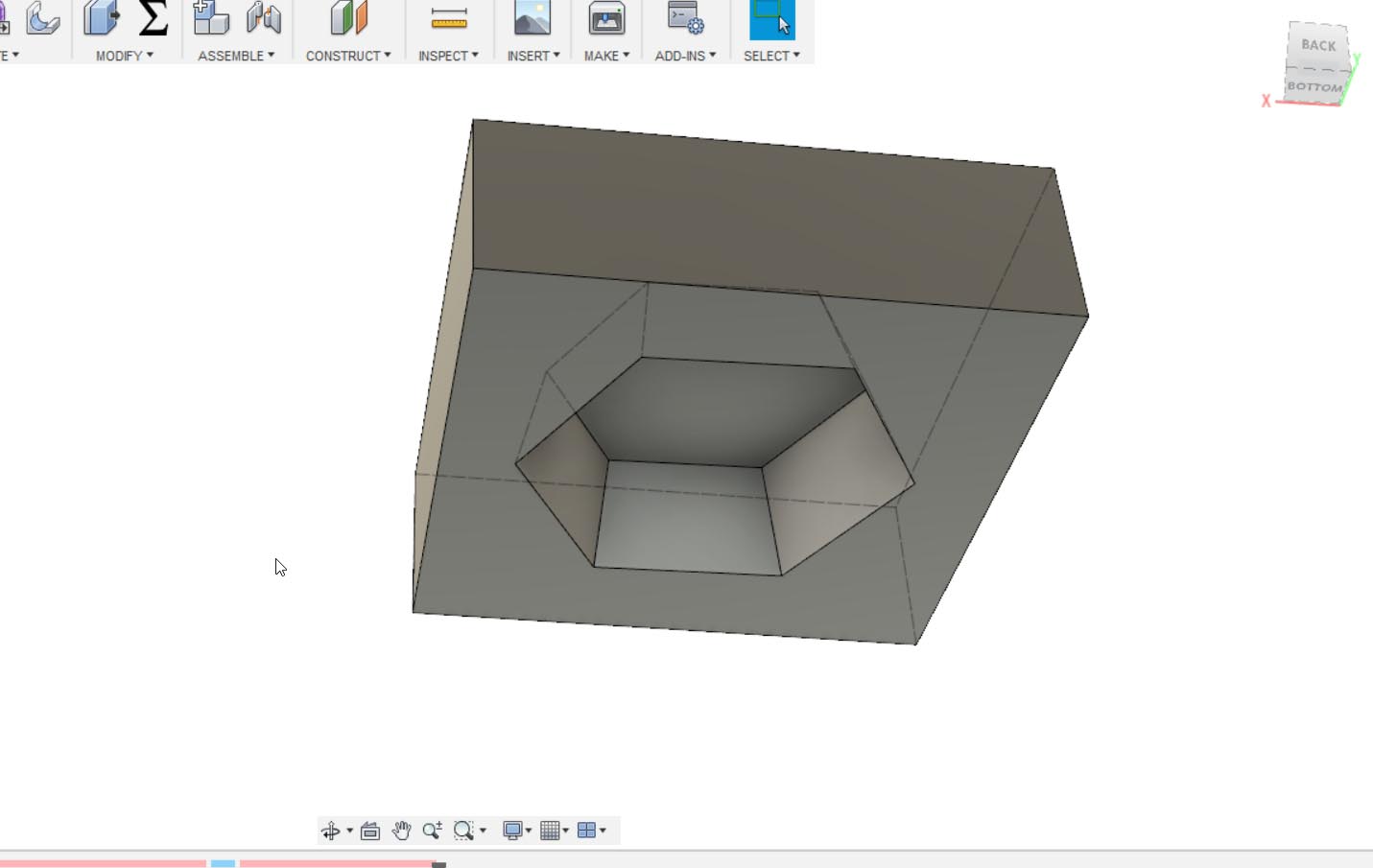Activate the Measure ruler icon
1373x868 pixels.
tap(449, 19)
